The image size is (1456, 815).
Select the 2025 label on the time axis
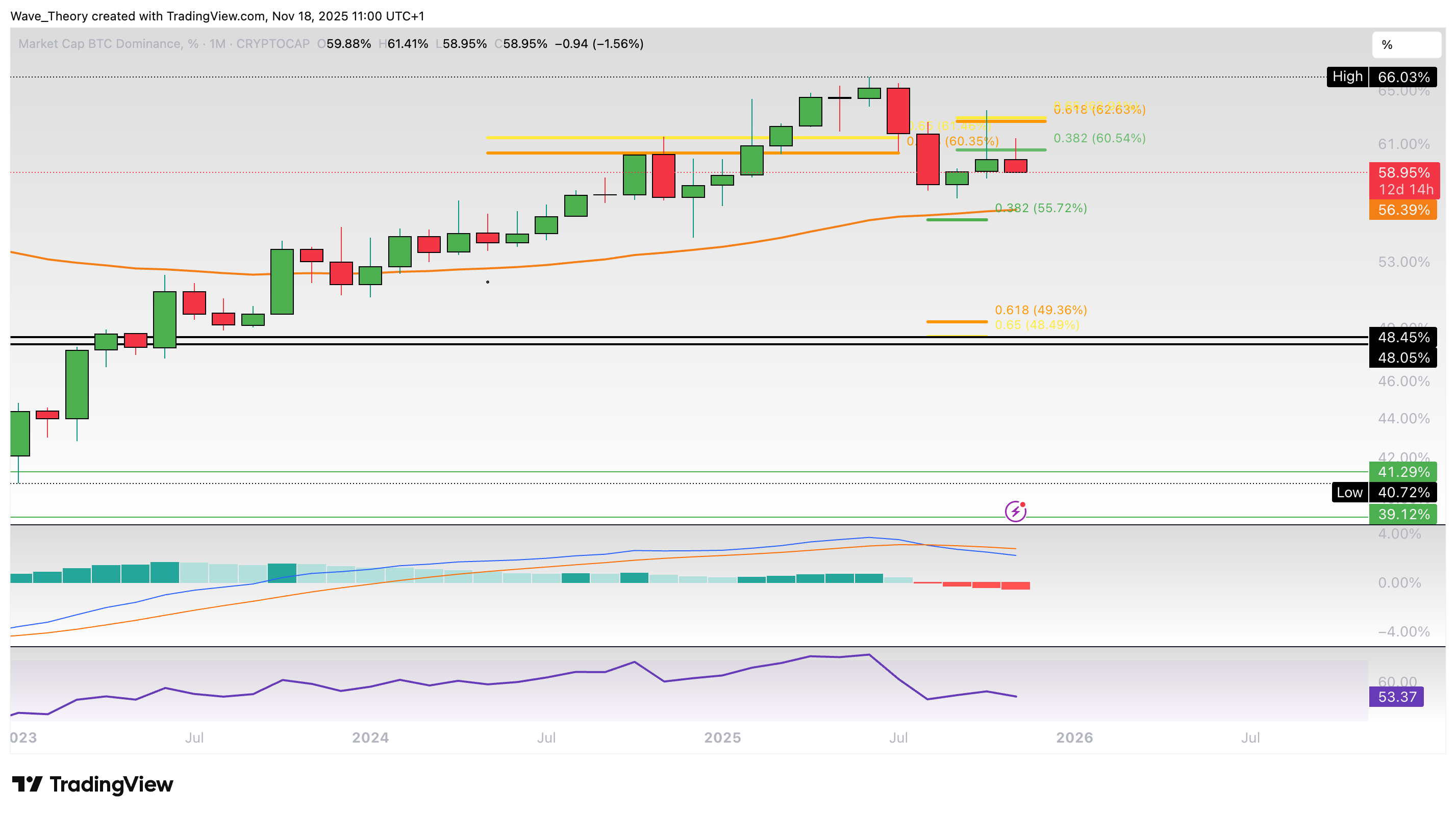click(x=723, y=737)
